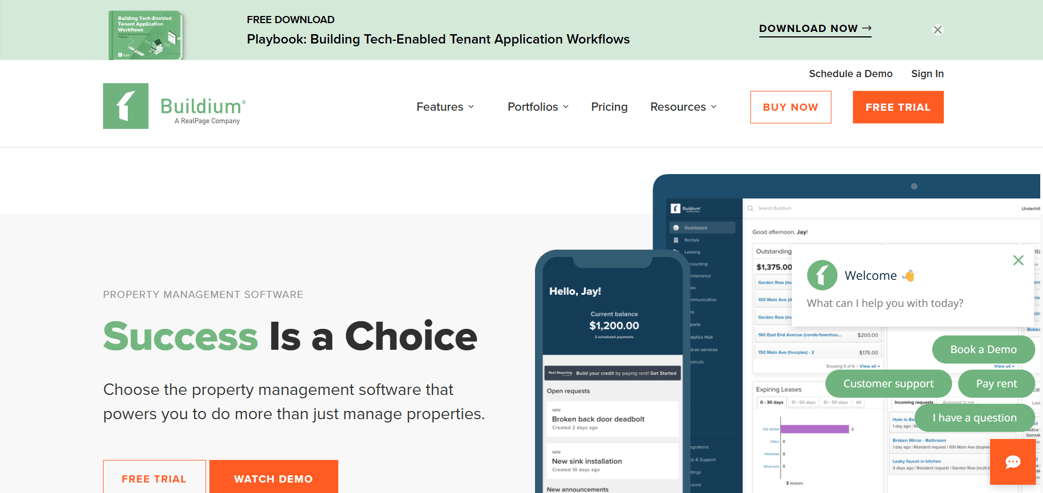Click the hero section FREE TRIAL button
This screenshot has height=493, width=1043.
[154, 478]
